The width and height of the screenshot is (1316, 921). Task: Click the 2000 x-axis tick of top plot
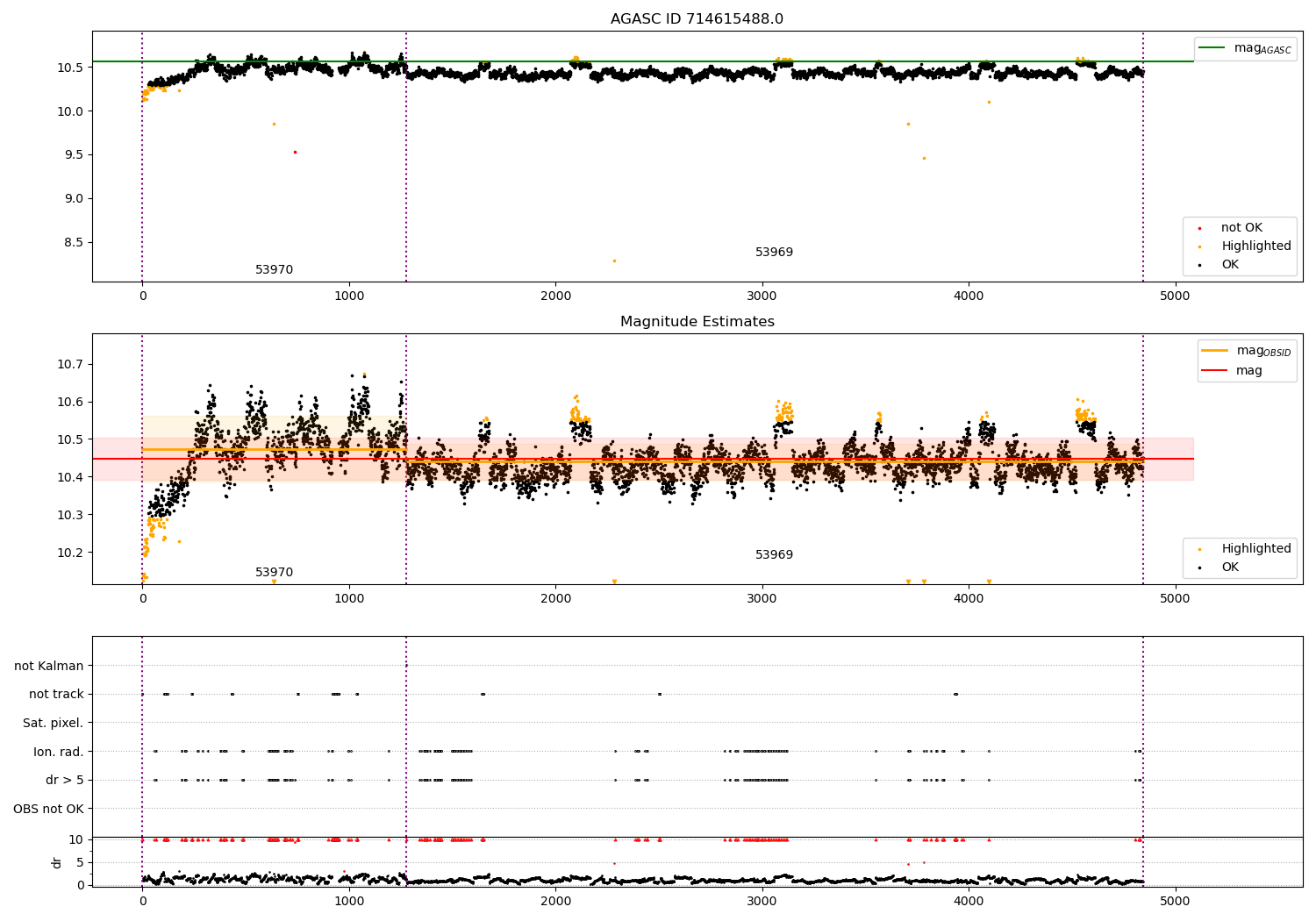pyautogui.click(x=555, y=296)
